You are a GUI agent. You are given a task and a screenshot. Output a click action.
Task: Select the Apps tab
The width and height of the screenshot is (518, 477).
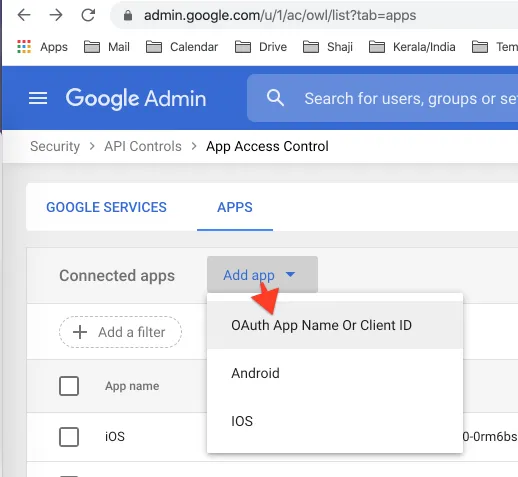[235, 207]
